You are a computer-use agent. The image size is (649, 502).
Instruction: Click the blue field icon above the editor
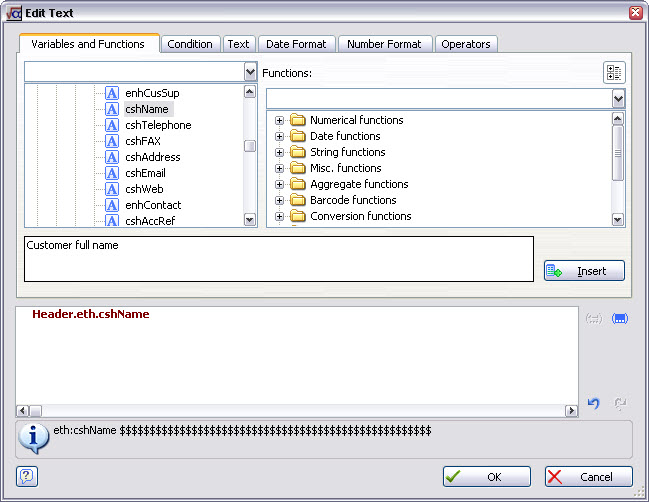pyautogui.click(x=619, y=318)
